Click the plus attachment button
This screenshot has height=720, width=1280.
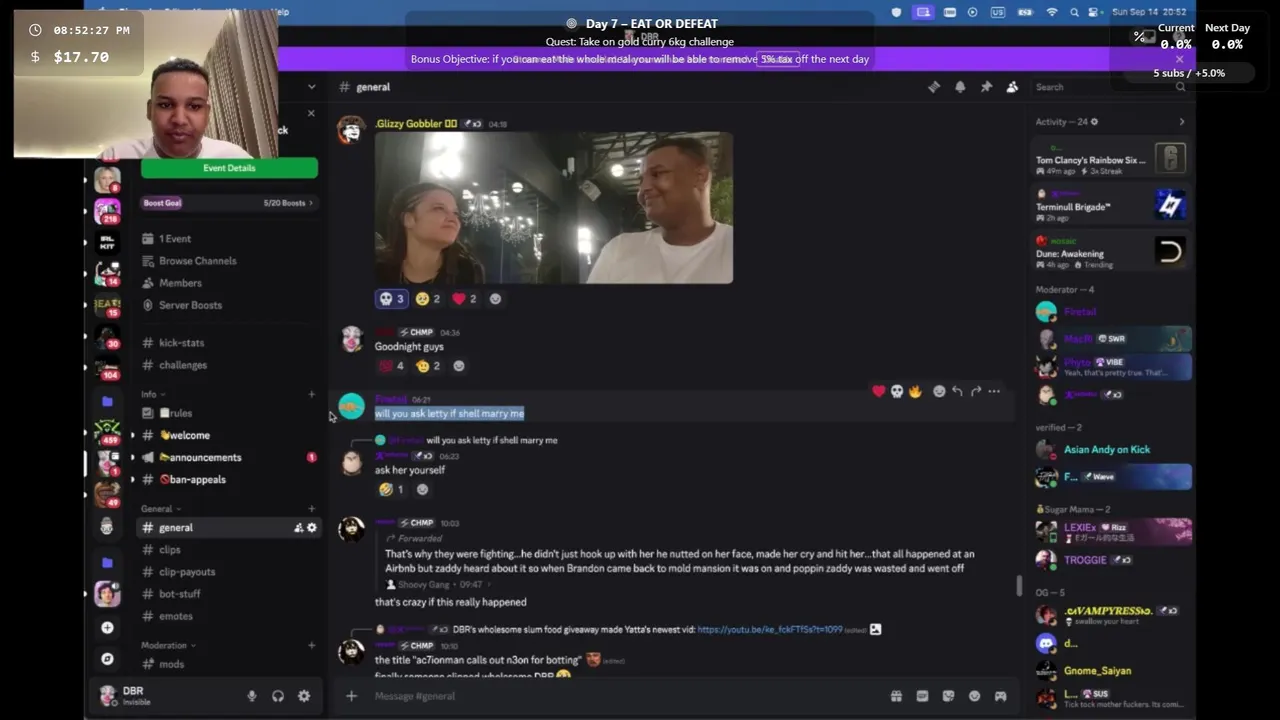pos(351,696)
